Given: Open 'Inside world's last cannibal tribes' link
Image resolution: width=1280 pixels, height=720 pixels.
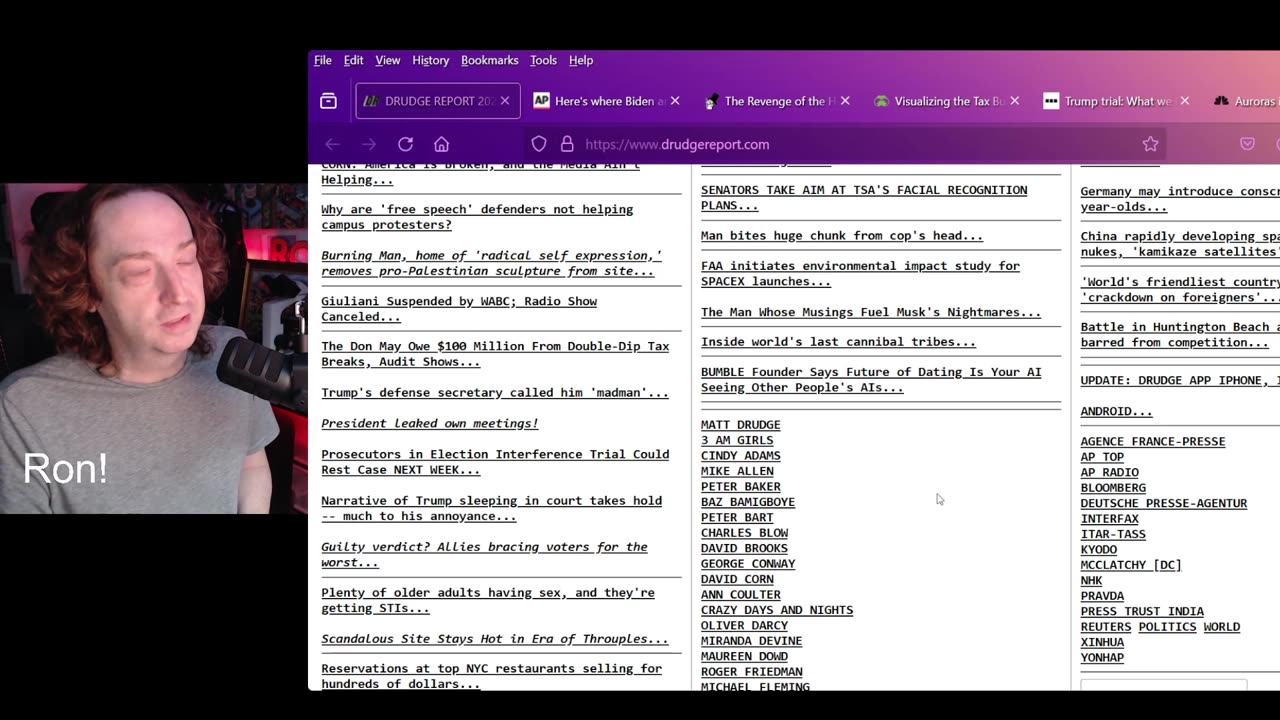Looking at the screenshot, I should click(838, 342).
